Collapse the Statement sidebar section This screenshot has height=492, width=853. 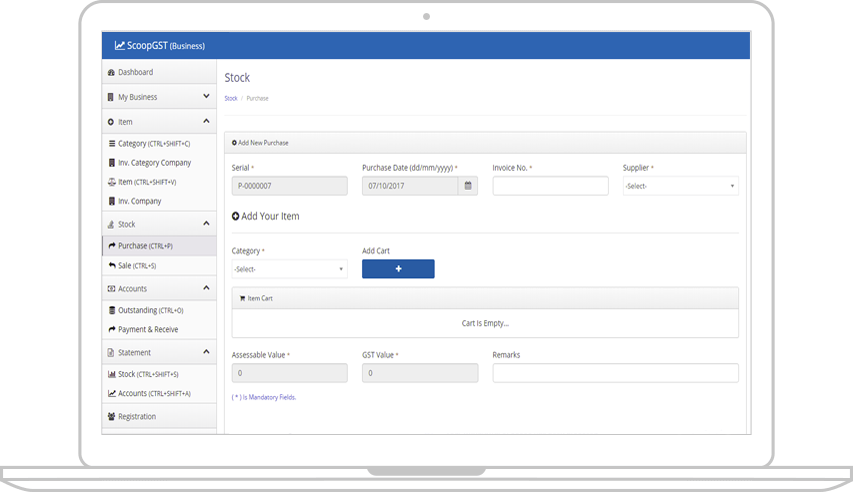(x=206, y=352)
